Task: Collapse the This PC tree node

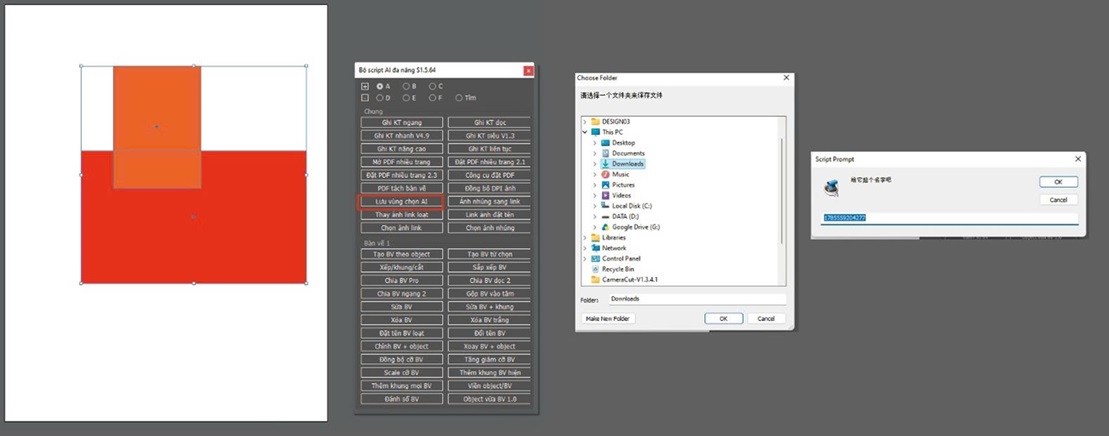Action: click(x=585, y=132)
